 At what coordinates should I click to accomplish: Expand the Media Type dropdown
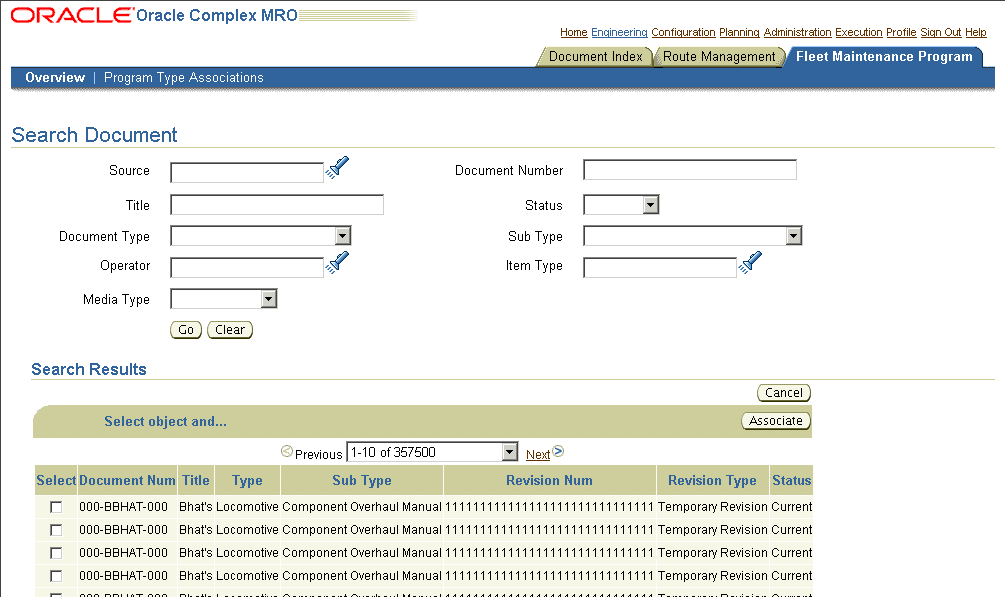(x=269, y=299)
